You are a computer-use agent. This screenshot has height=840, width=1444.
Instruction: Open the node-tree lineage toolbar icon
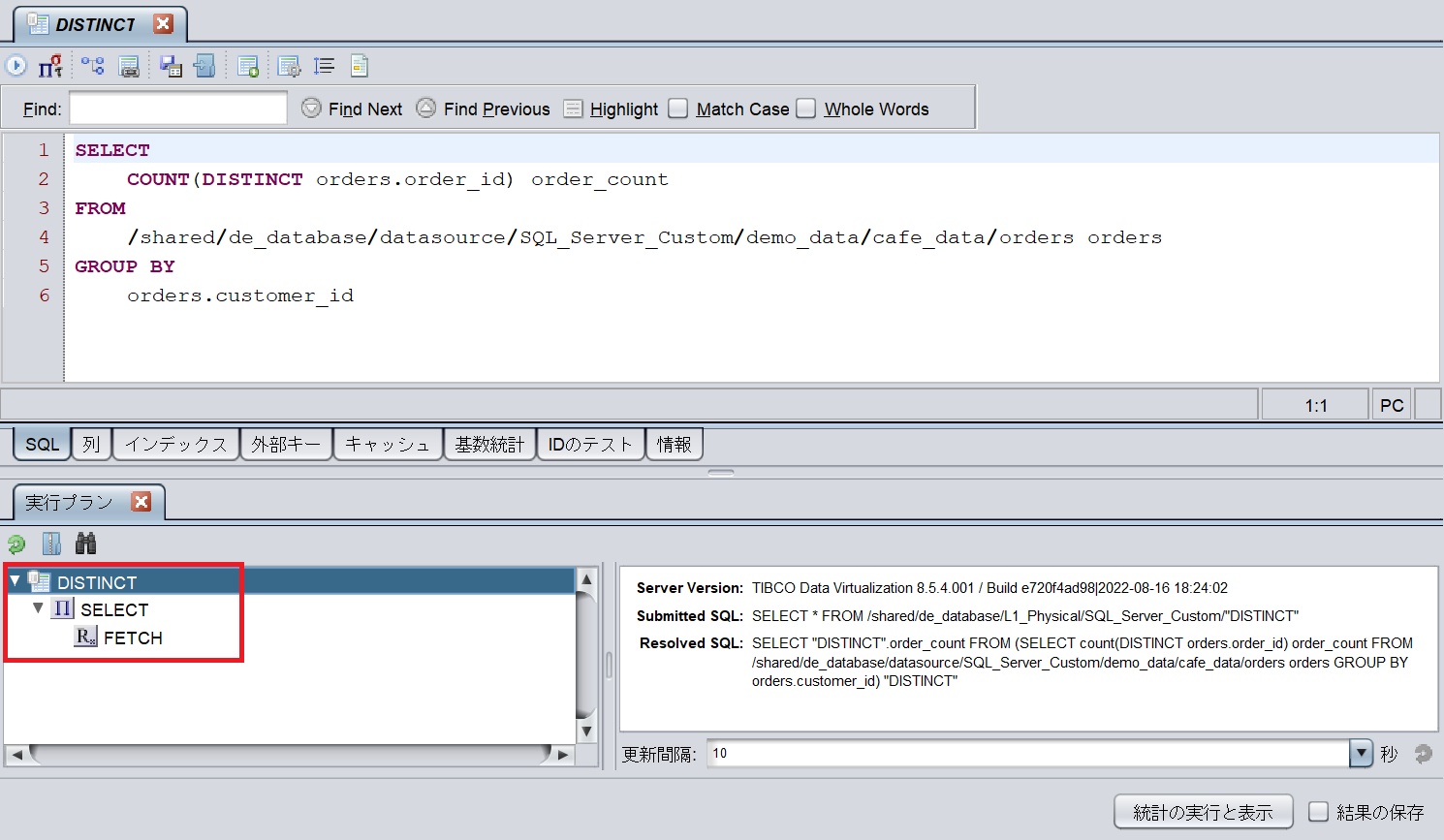(92, 66)
